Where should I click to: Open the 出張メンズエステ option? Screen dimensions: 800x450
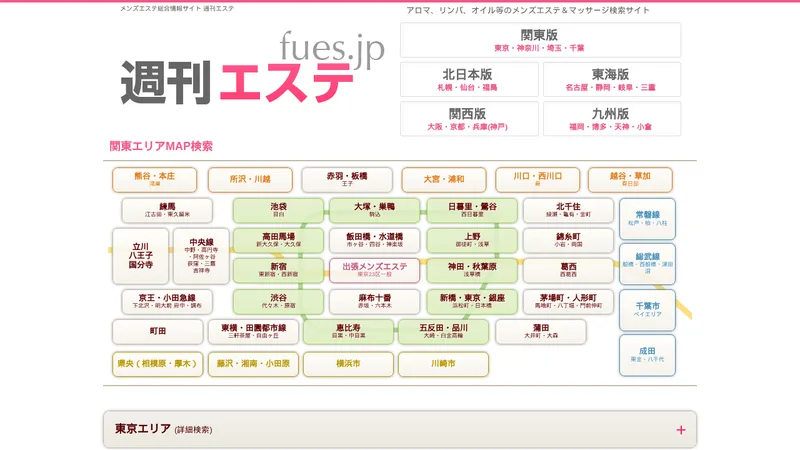tap(374, 270)
